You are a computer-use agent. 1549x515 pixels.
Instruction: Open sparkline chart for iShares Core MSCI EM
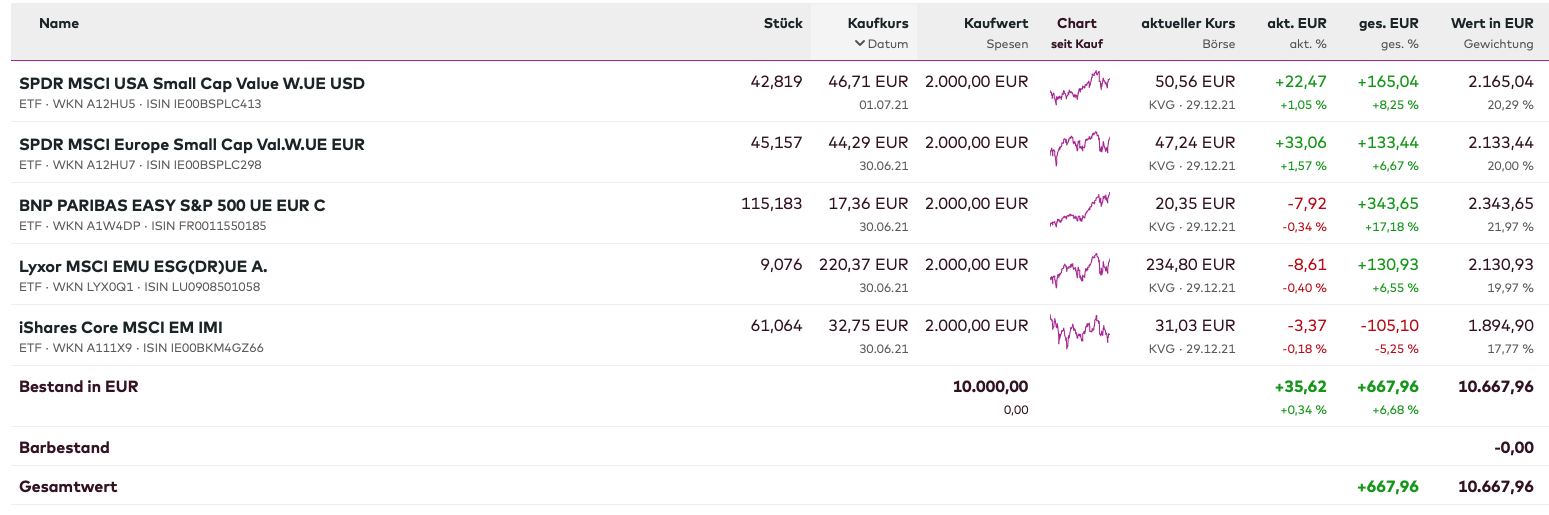click(x=1079, y=332)
